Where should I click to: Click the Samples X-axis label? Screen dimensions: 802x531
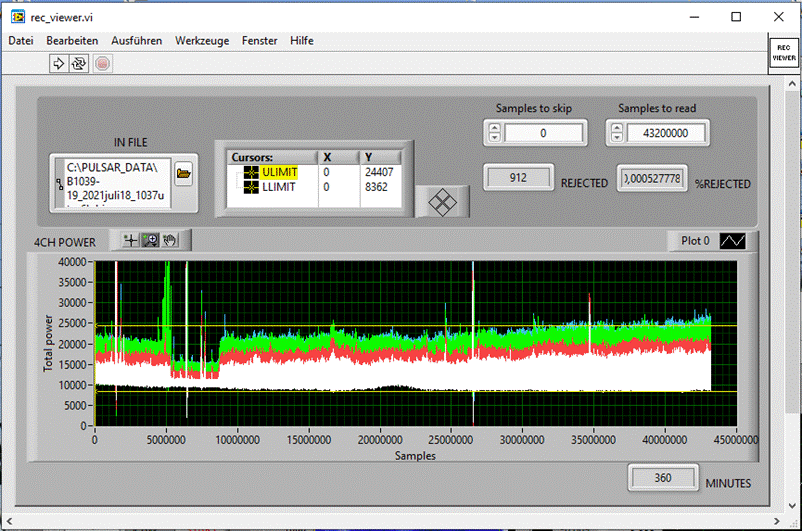[415, 456]
